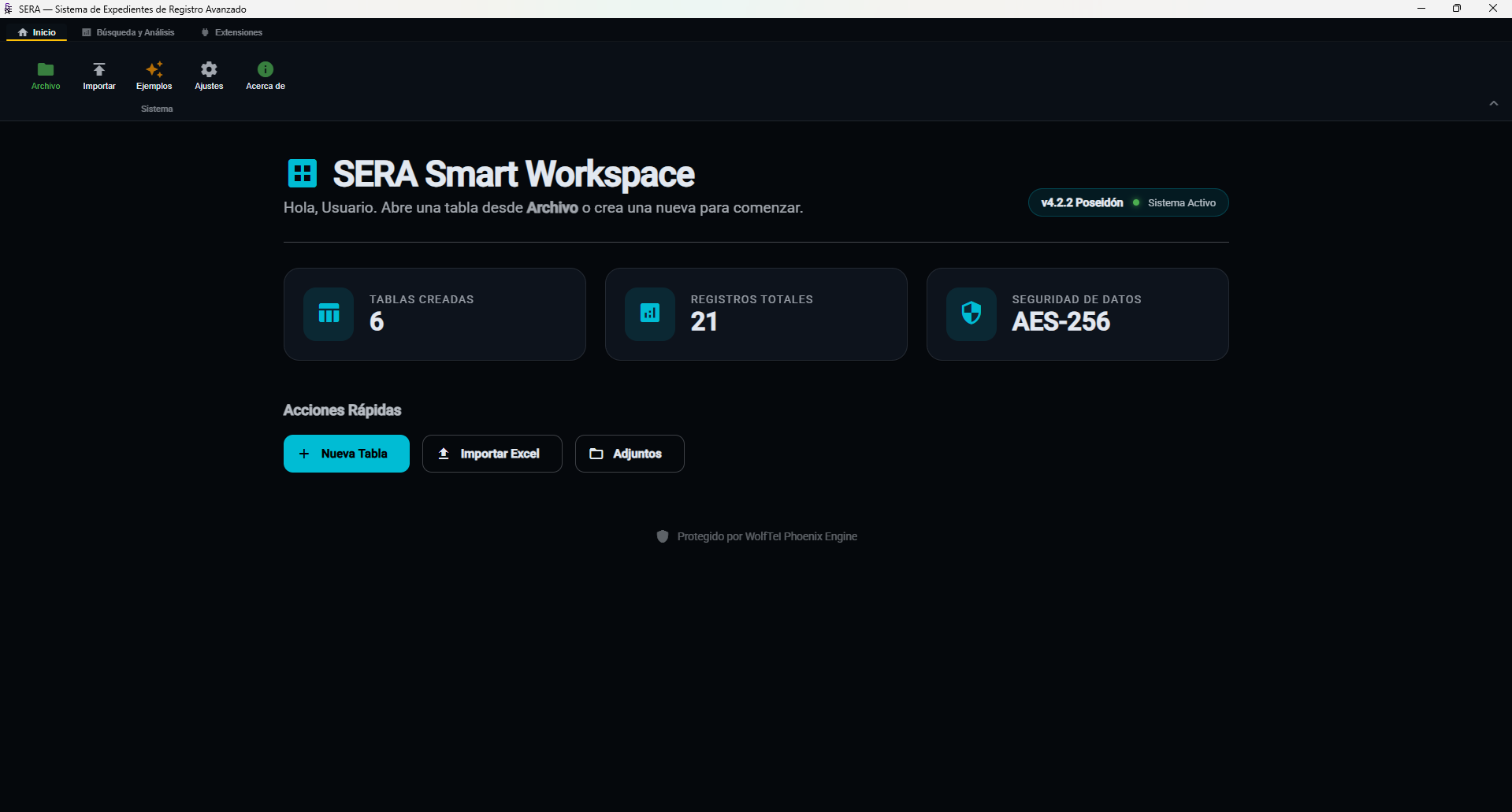The width and height of the screenshot is (1512, 812).
Task: Click the TABLAS CREADAS label
Action: click(x=422, y=299)
